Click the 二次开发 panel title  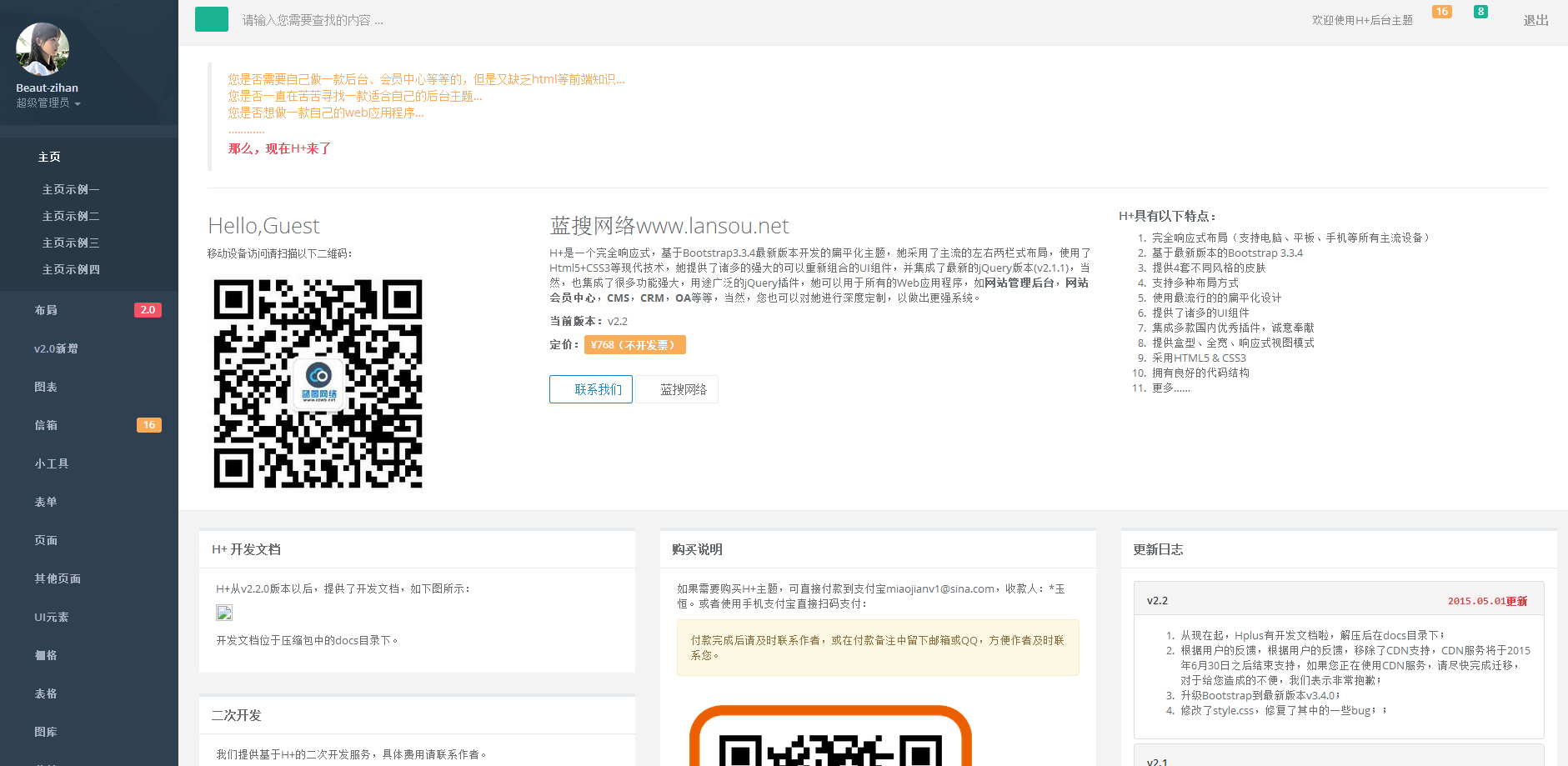[236, 715]
